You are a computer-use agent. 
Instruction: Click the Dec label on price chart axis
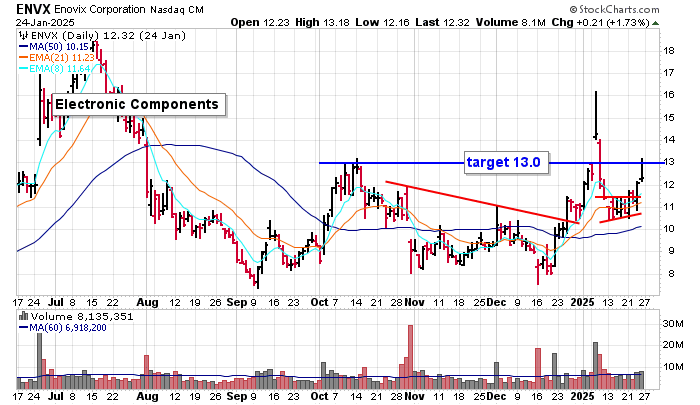click(496, 302)
